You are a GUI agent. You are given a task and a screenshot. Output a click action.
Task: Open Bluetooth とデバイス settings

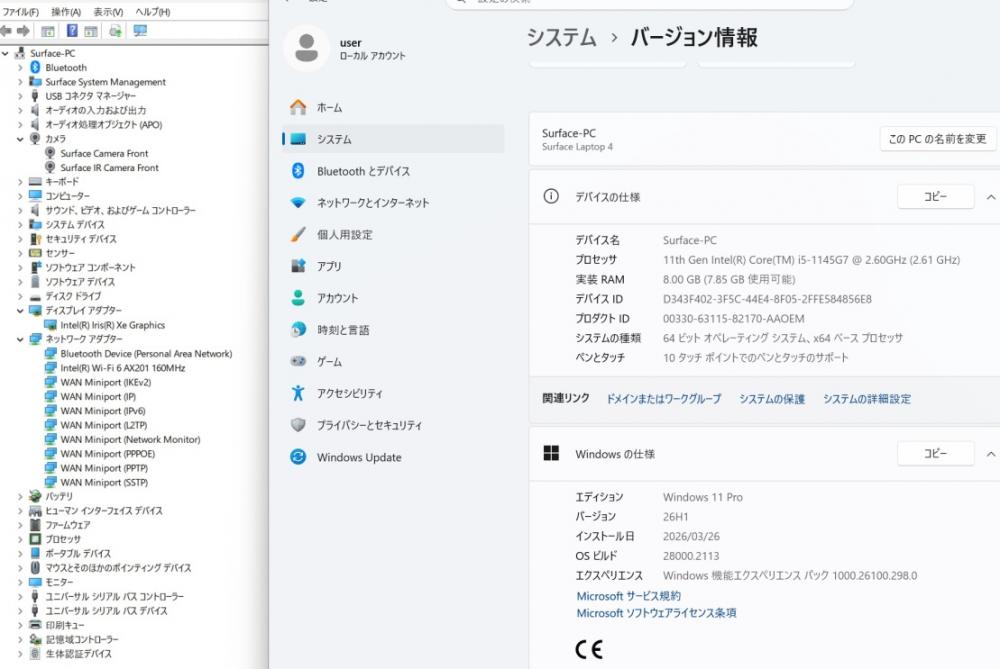coord(393,171)
